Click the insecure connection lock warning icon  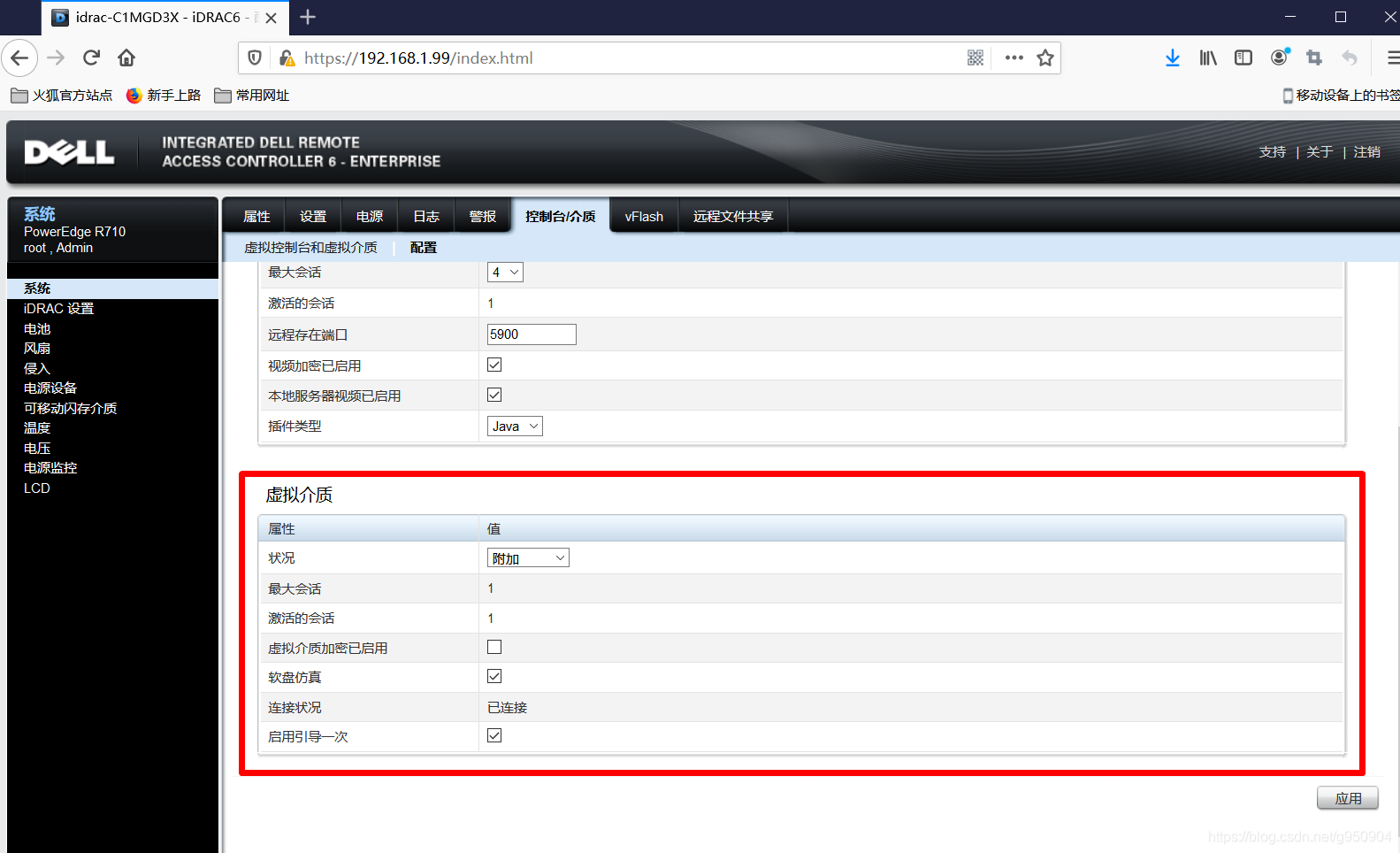click(x=287, y=58)
